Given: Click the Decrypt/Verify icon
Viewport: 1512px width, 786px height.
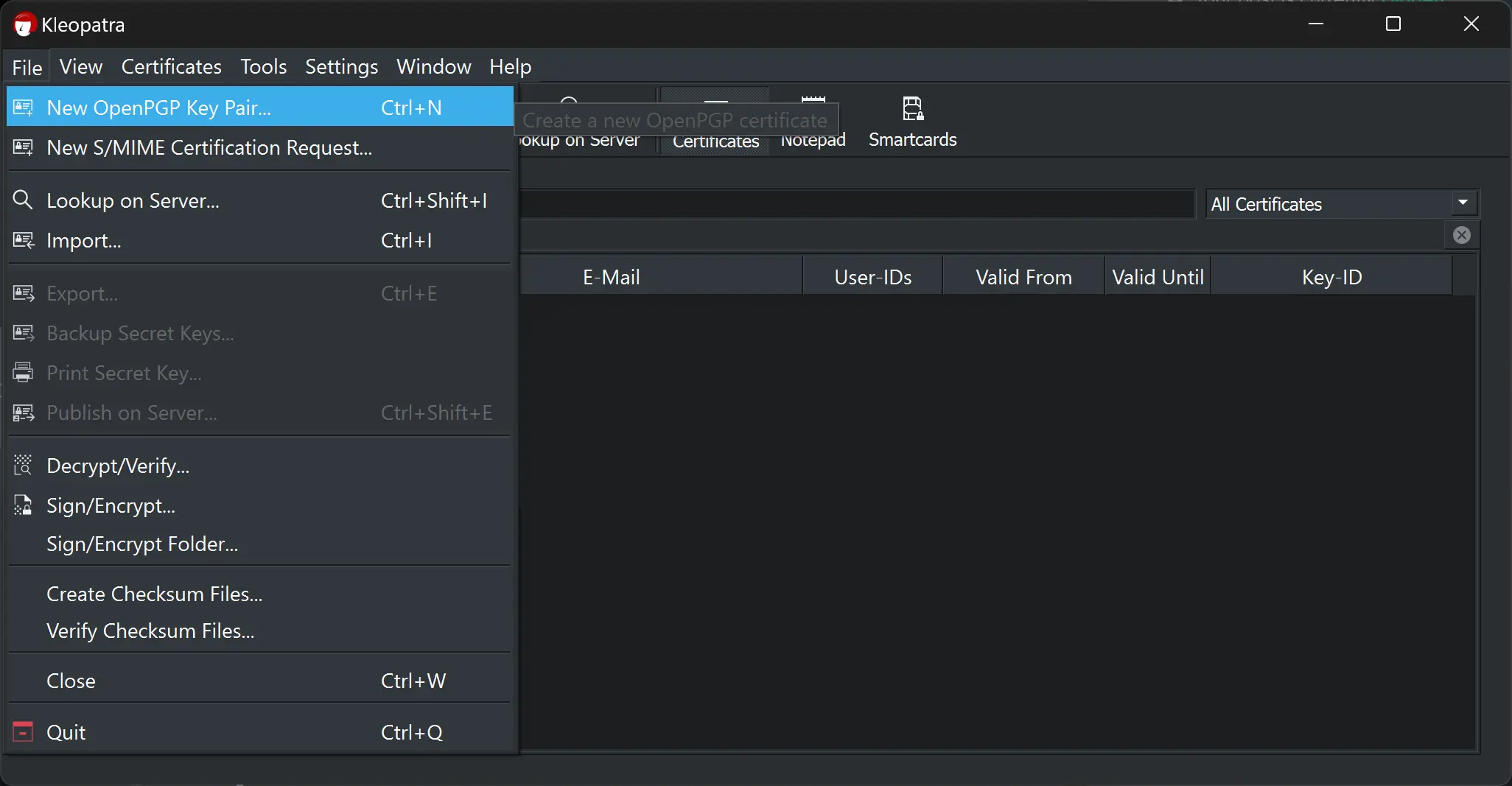Looking at the screenshot, I should click(x=23, y=466).
